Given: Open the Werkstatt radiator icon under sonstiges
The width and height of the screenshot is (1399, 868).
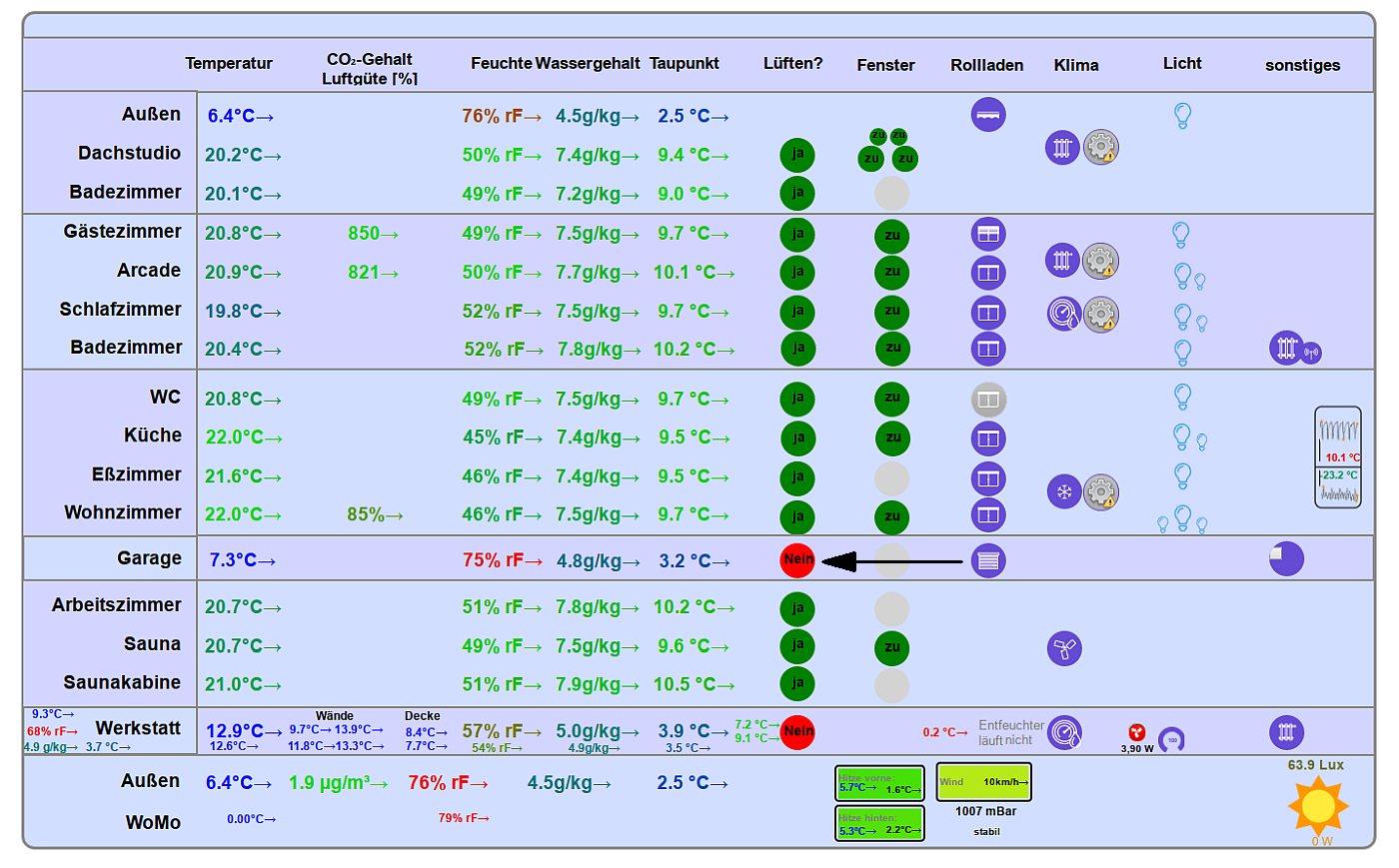Looking at the screenshot, I should click(1286, 733).
